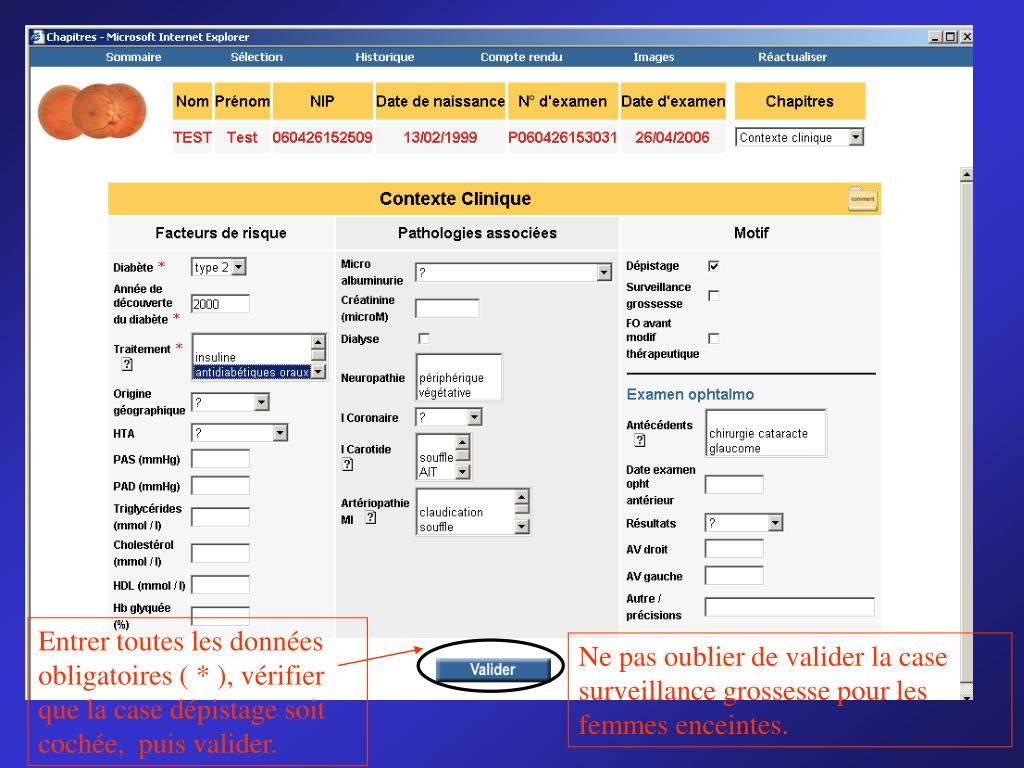Click the Créatinine input field
Viewport: 1024px width, 768px height.
[447, 308]
